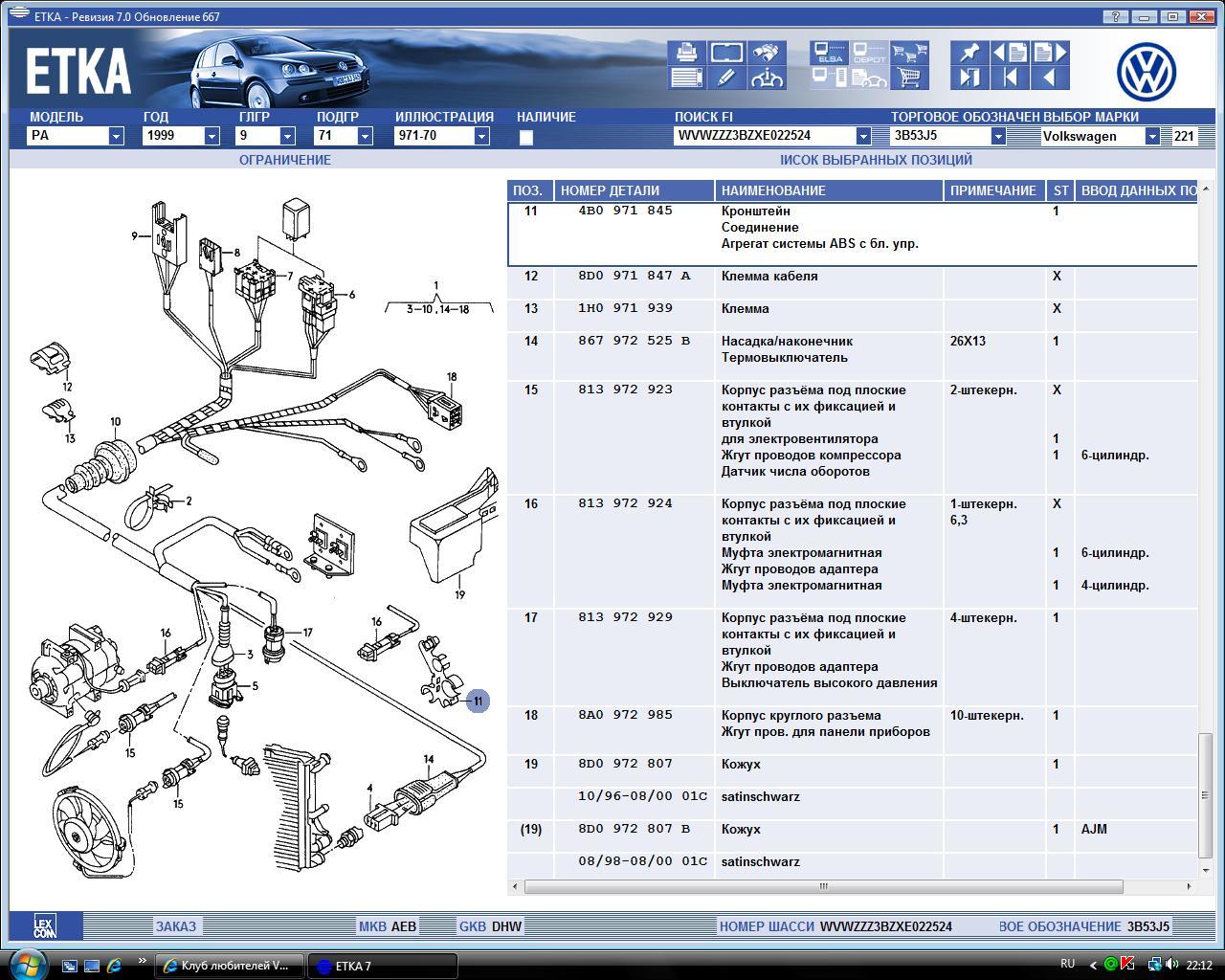The image size is (1225, 980).
Task: Click highlighted position 11 marker on diagram
Action: point(478,702)
